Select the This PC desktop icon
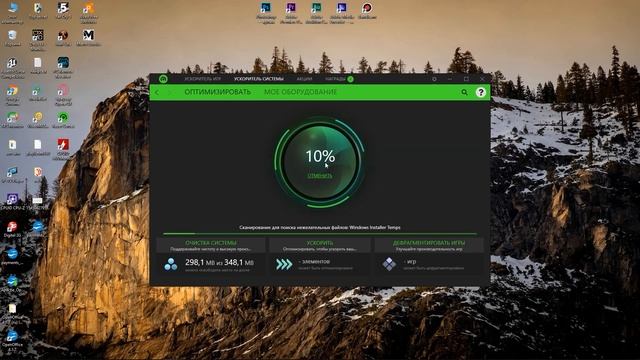 pos(13,12)
